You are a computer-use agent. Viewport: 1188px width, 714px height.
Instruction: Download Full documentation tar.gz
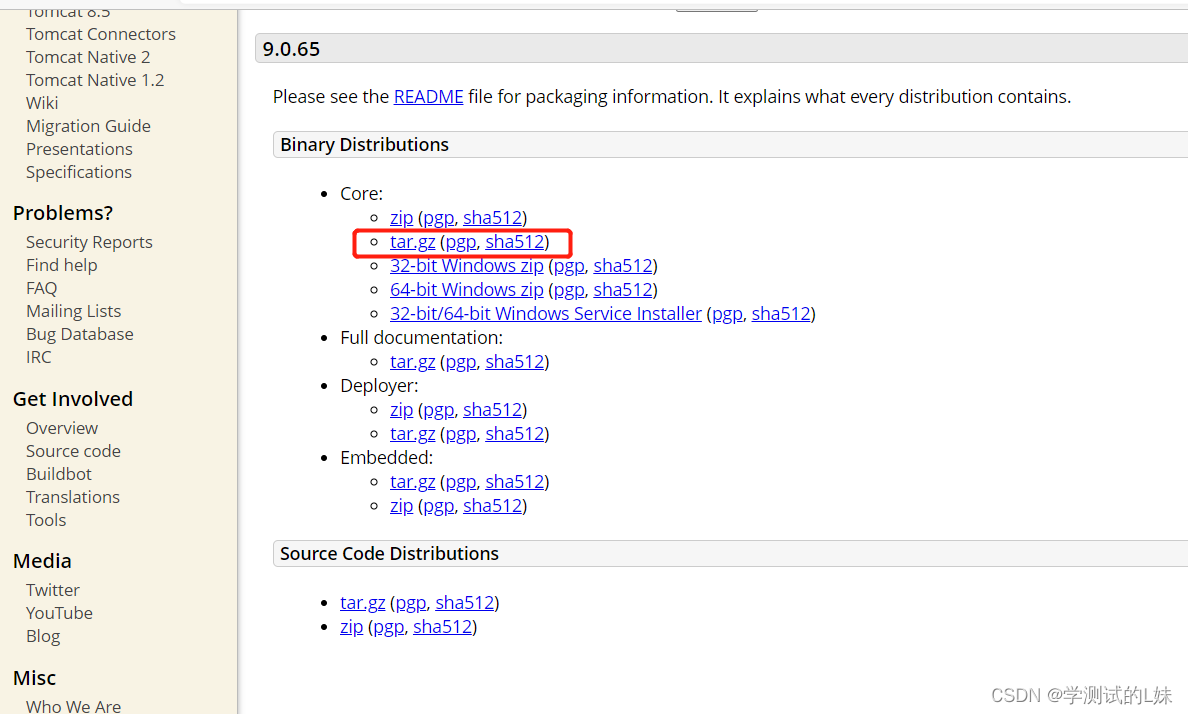(x=412, y=362)
